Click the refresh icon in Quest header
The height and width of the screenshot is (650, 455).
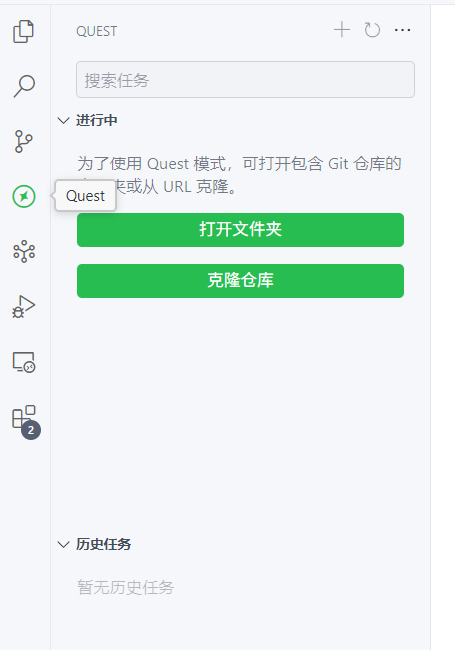pos(372,30)
